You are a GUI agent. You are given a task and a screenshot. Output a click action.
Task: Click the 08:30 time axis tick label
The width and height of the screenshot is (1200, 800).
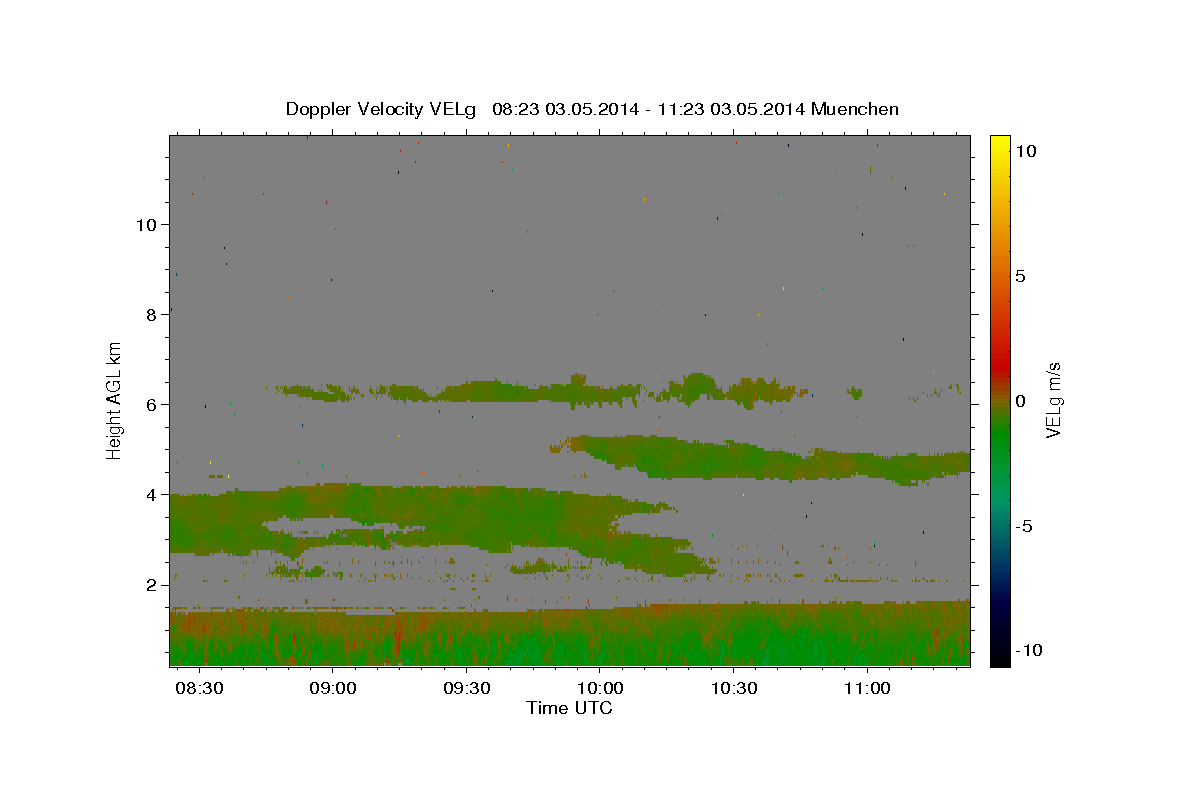pyautogui.click(x=199, y=689)
